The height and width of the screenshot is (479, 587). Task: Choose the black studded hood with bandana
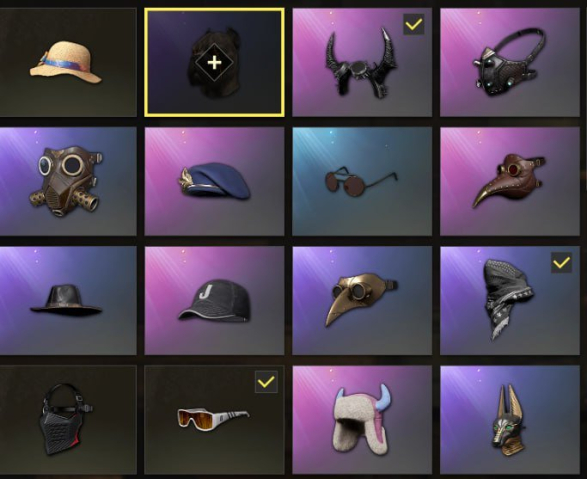510,300
